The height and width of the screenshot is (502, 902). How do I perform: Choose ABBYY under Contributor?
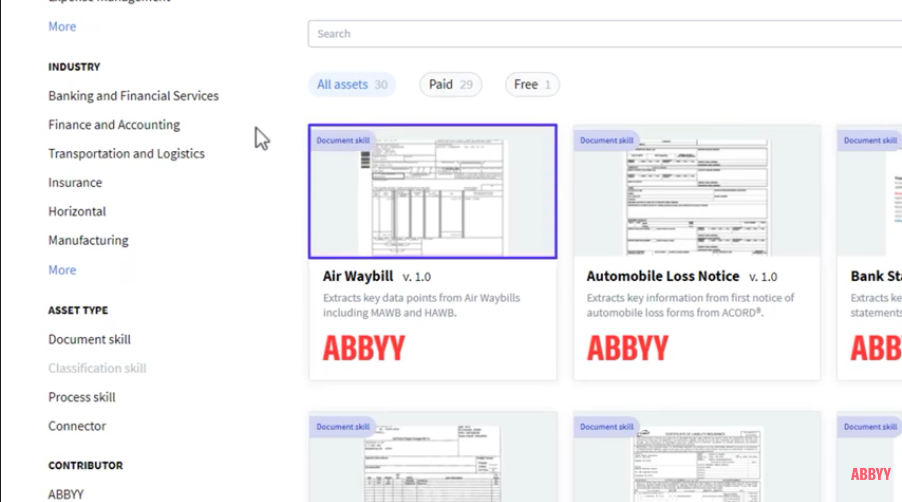[x=66, y=494]
